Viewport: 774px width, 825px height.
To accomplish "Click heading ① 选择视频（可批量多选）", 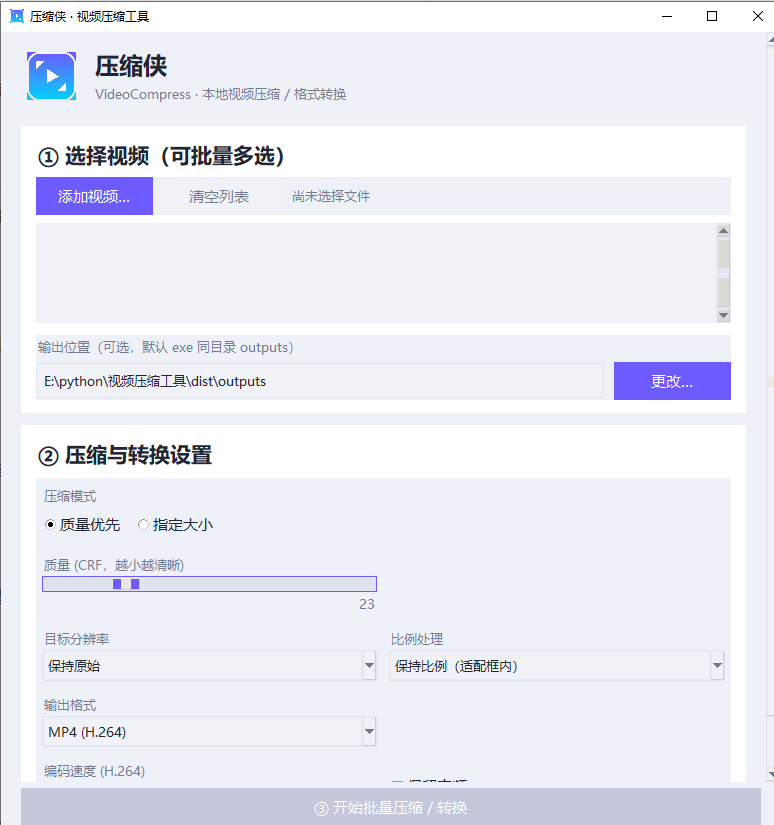I will (161, 156).
